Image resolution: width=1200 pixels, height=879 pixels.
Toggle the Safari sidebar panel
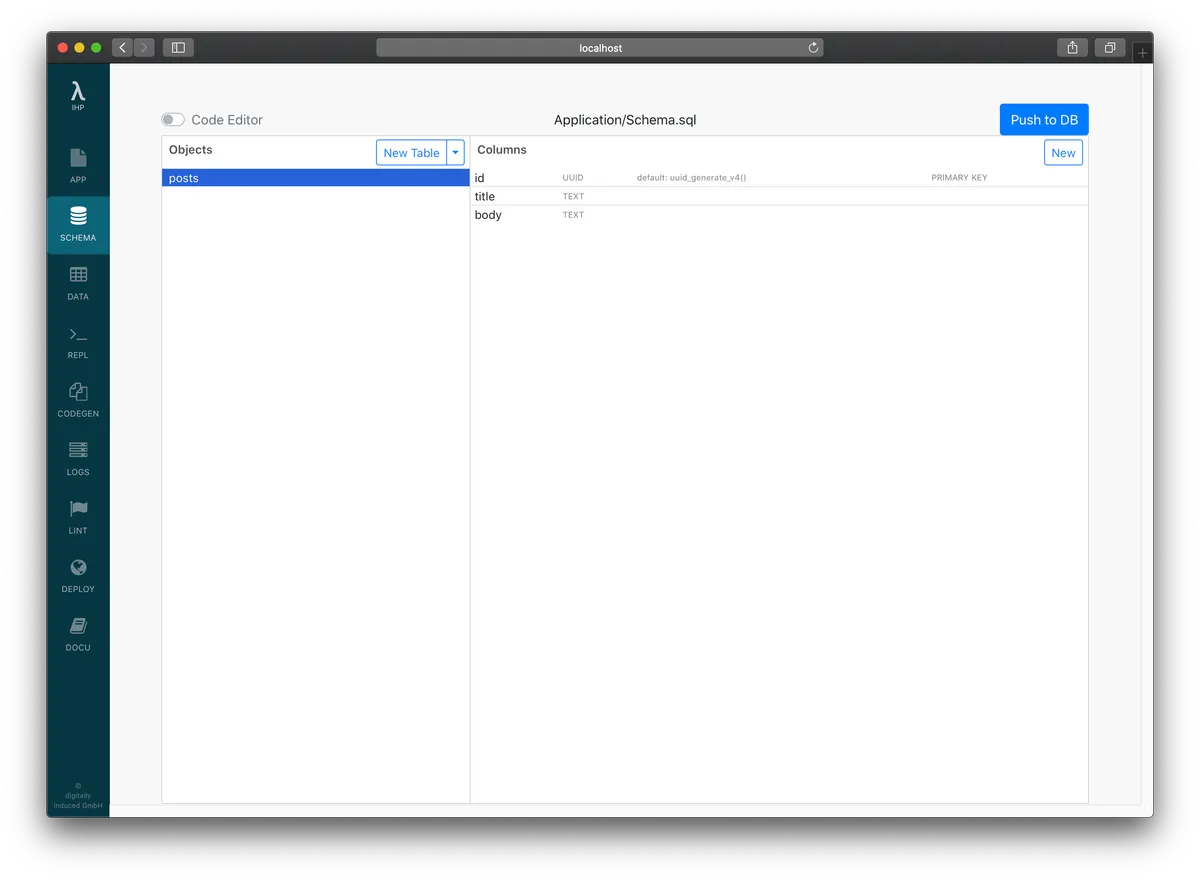[x=178, y=47]
